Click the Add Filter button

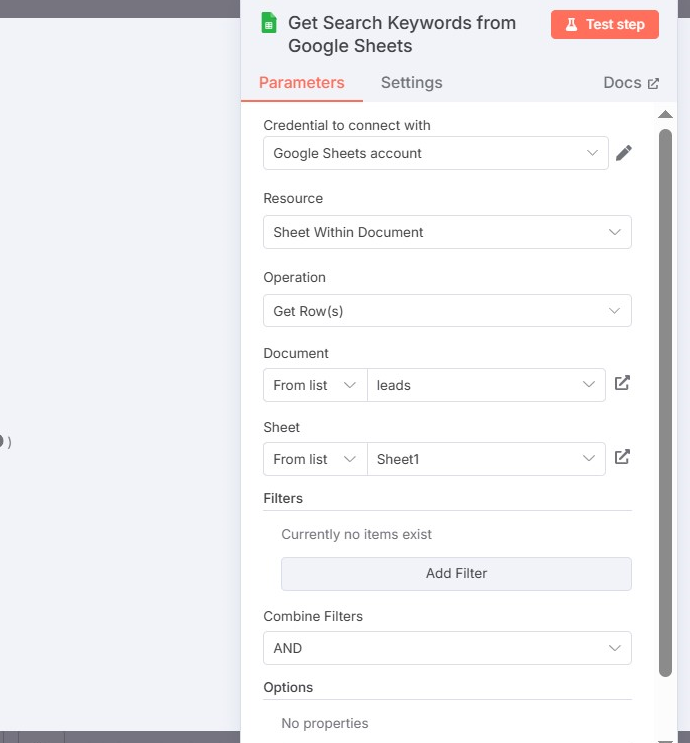tap(456, 573)
